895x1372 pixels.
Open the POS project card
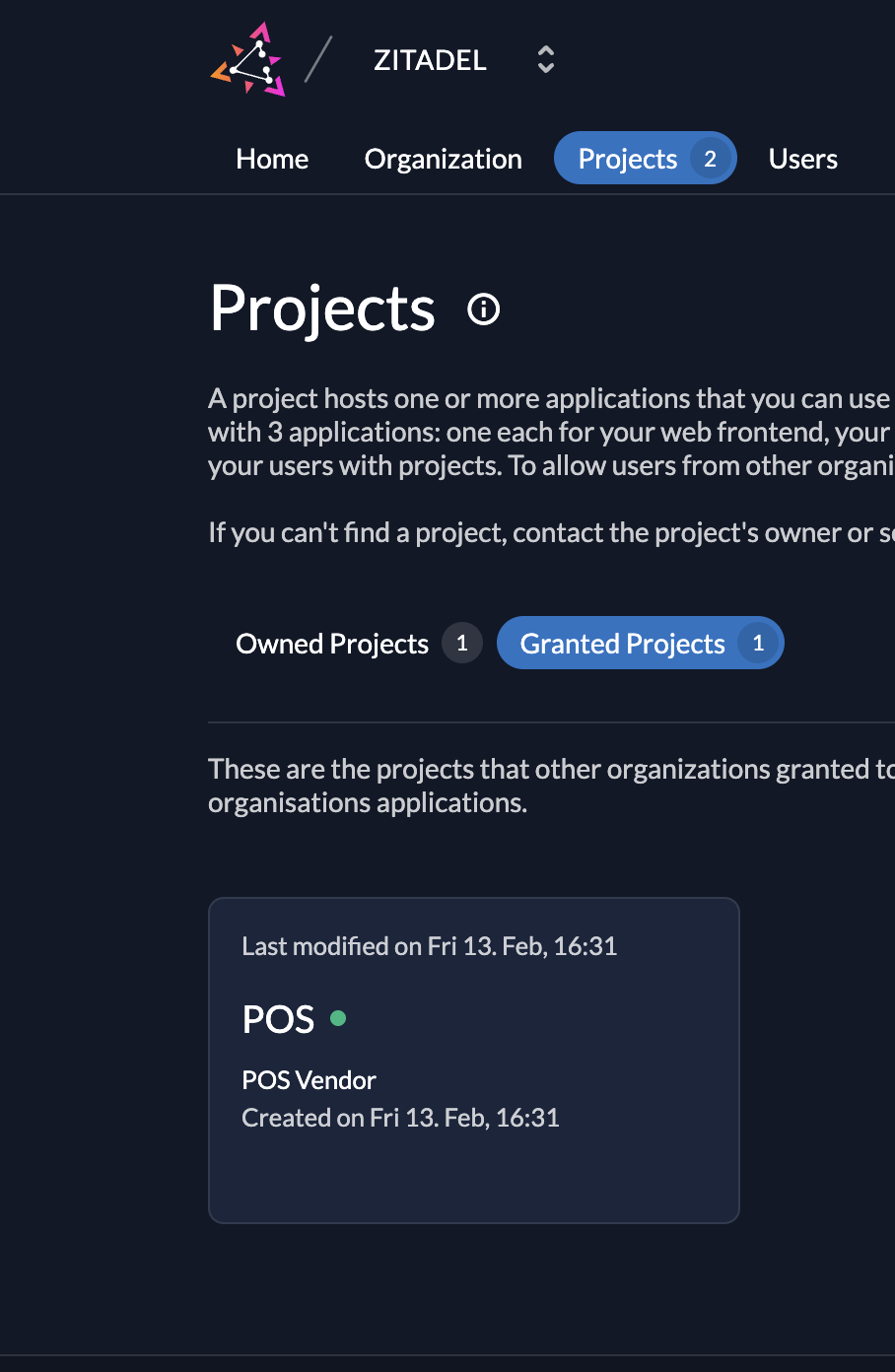pyautogui.click(x=473, y=1060)
